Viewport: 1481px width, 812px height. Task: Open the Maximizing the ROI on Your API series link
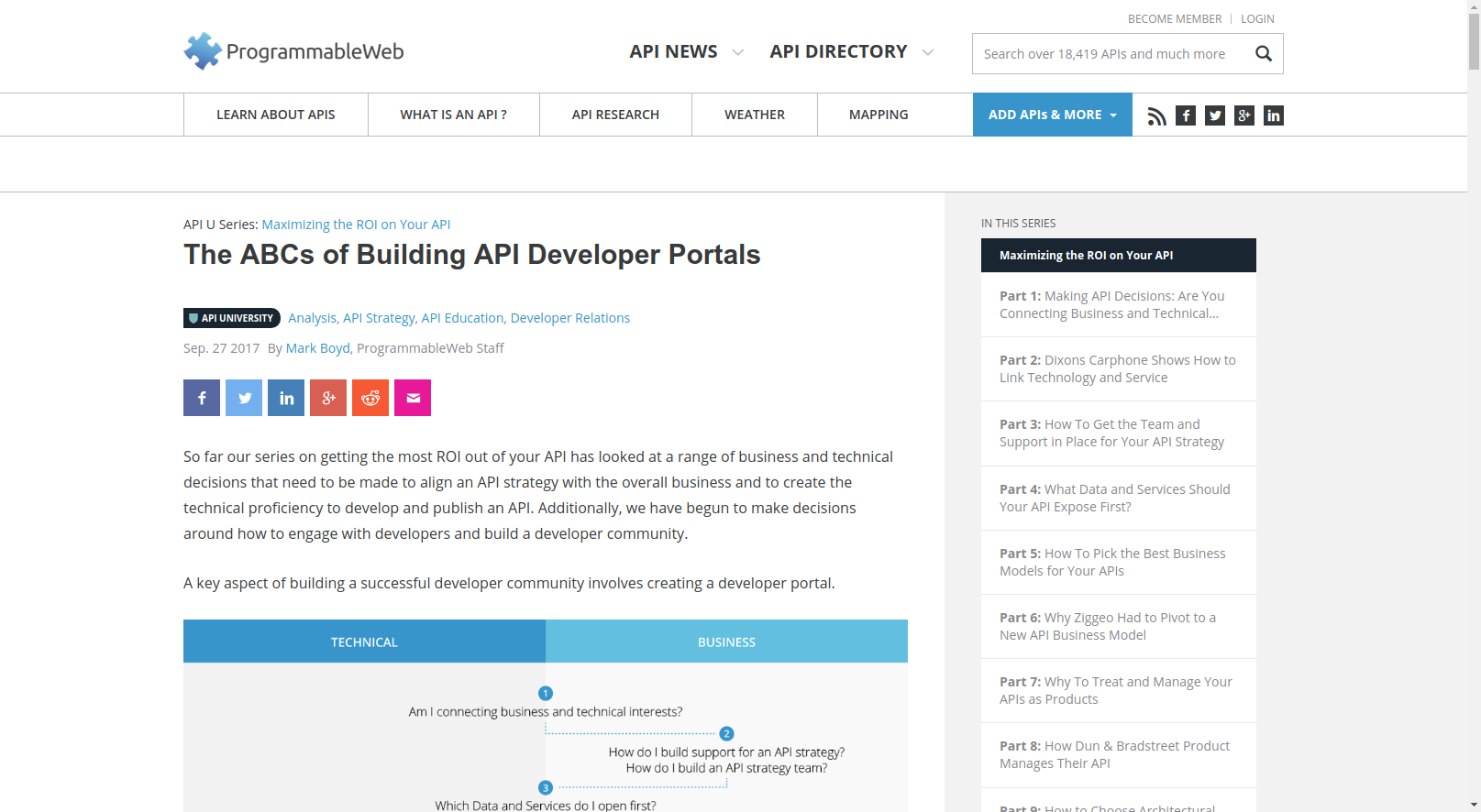click(356, 225)
